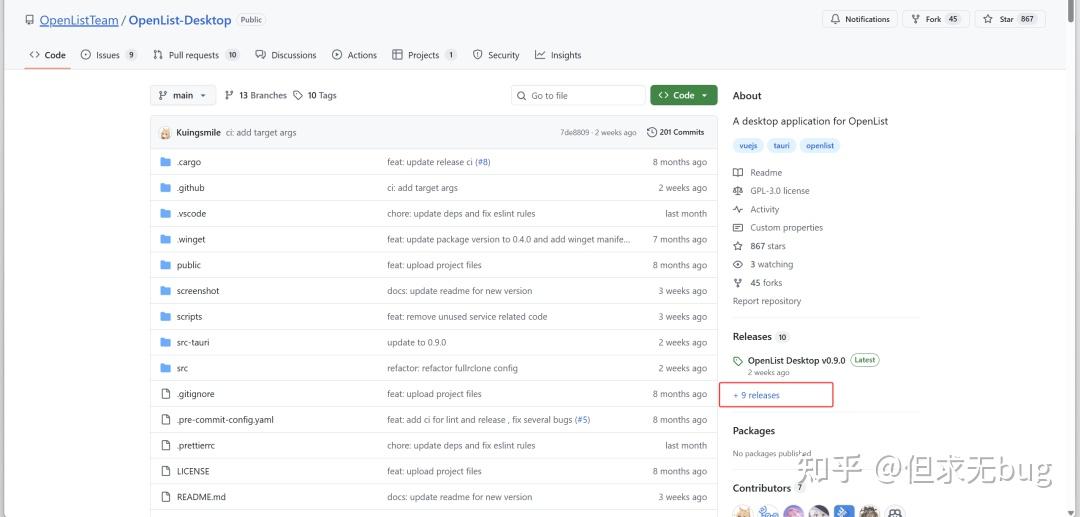Star the OpenList-Desktop repository
This screenshot has height=517, width=1080.
click(1010, 19)
